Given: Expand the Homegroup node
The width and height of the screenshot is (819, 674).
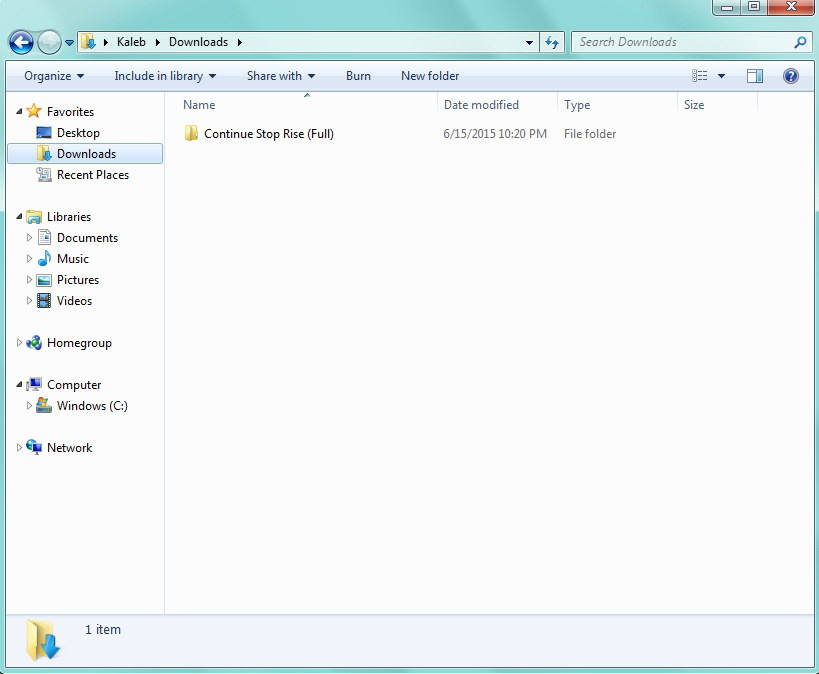Looking at the screenshot, I should [19, 343].
